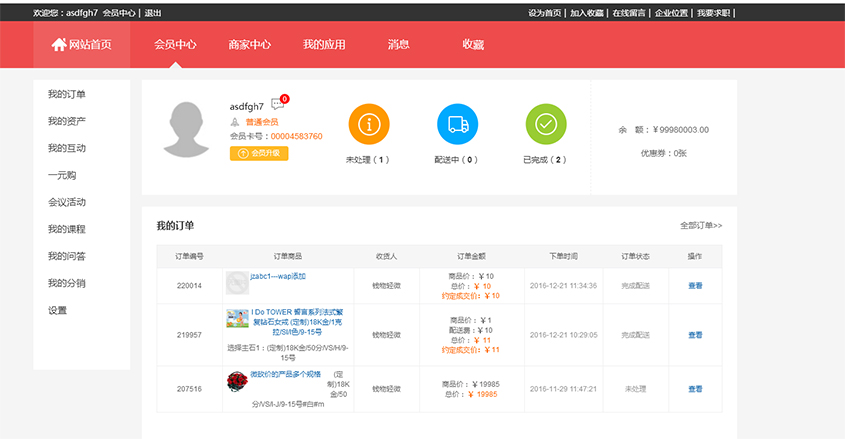
Task: Open 设置 in the left sidebar
Action: tap(58, 310)
